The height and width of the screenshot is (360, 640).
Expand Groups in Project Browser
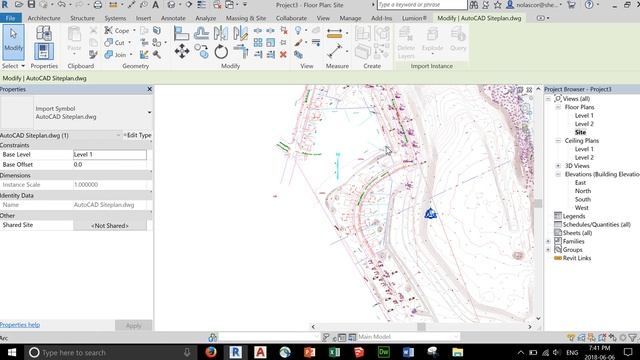point(548,250)
